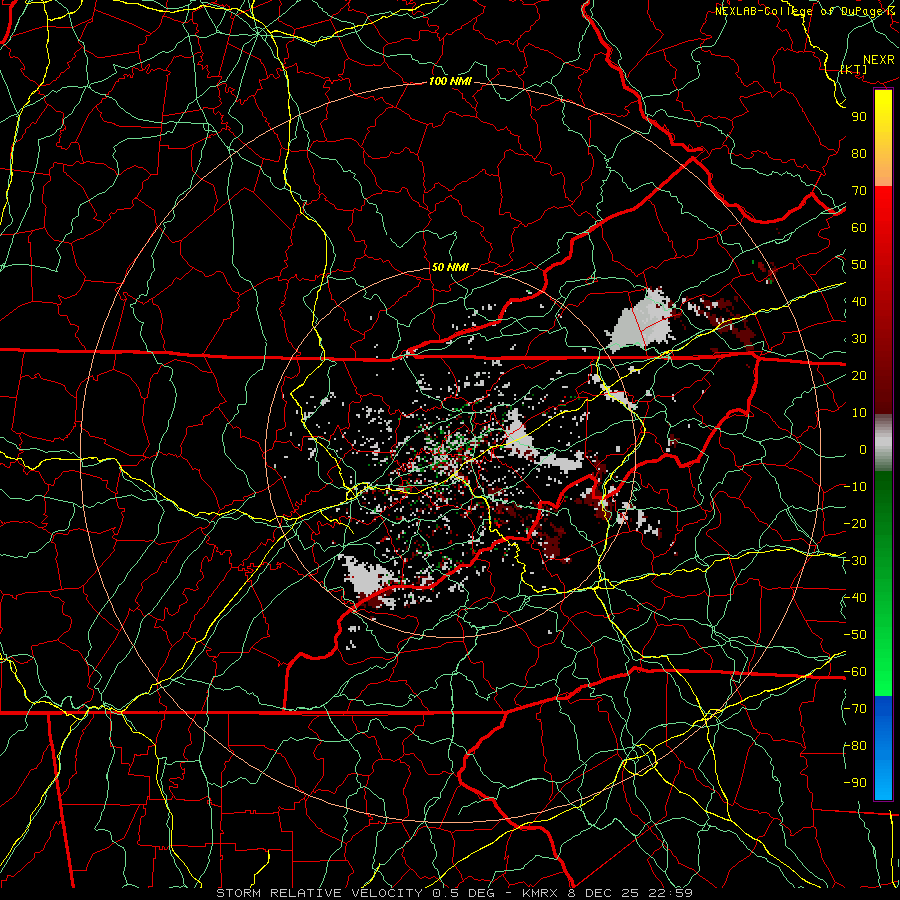Pick the light blue band near -90
This screenshot has width=900, height=900.
pyautogui.click(x=883, y=781)
